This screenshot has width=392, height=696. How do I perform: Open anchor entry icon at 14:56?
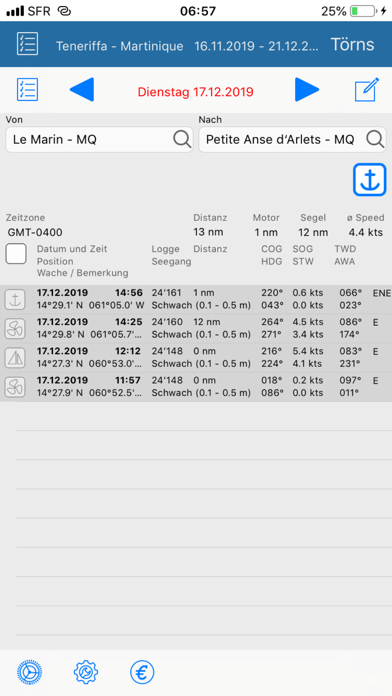click(x=14, y=299)
